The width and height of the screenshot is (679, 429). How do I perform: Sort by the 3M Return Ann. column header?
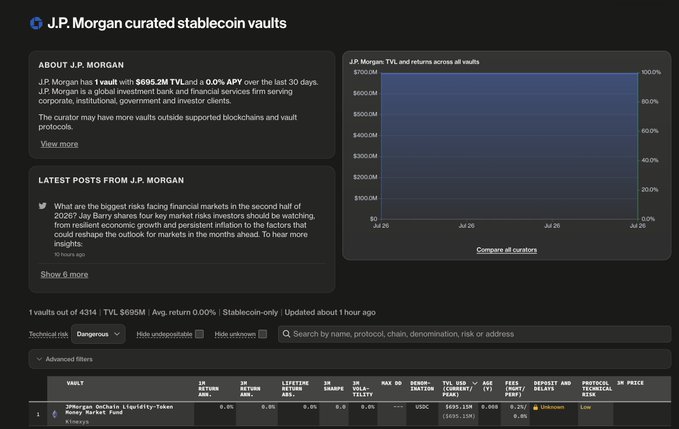coord(250,389)
